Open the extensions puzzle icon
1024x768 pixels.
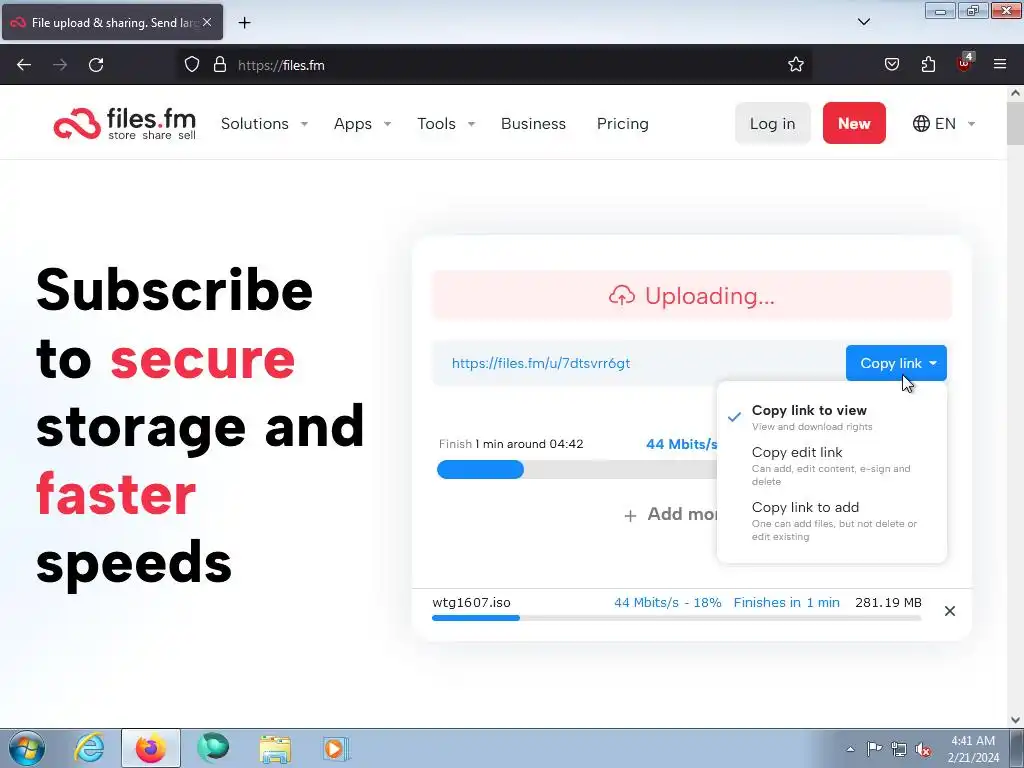click(x=928, y=65)
